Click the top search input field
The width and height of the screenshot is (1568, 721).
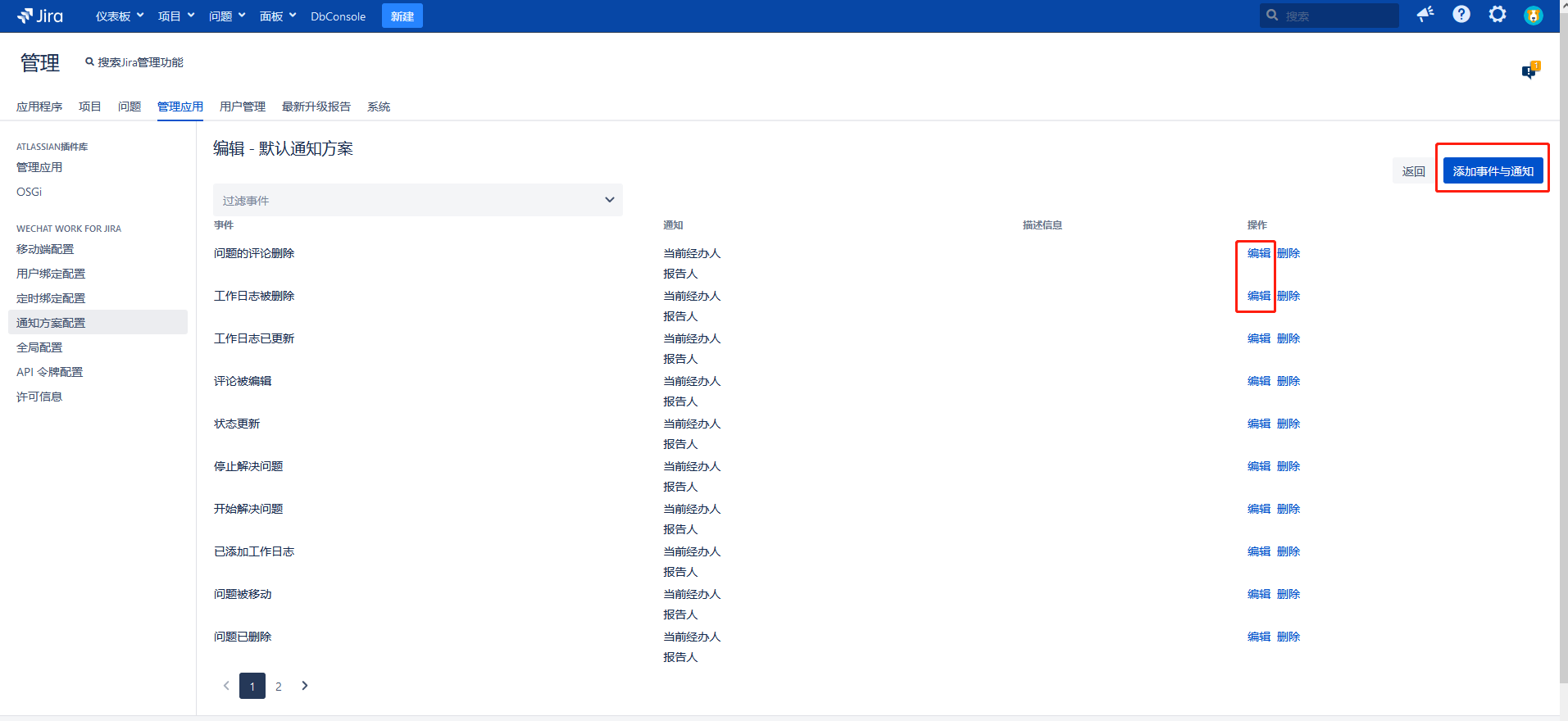pos(1337,16)
